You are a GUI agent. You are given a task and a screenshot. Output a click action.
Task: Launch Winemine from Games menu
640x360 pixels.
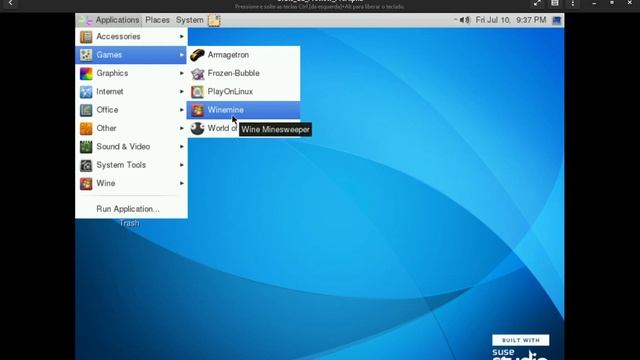(243, 110)
